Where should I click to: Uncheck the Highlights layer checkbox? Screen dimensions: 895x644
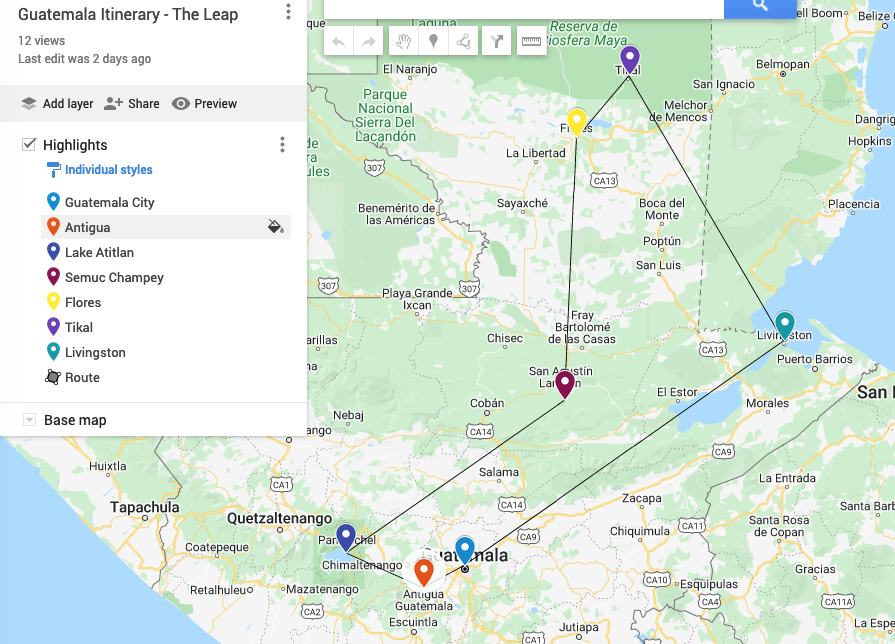pyautogui.click(x=29, y=145)
